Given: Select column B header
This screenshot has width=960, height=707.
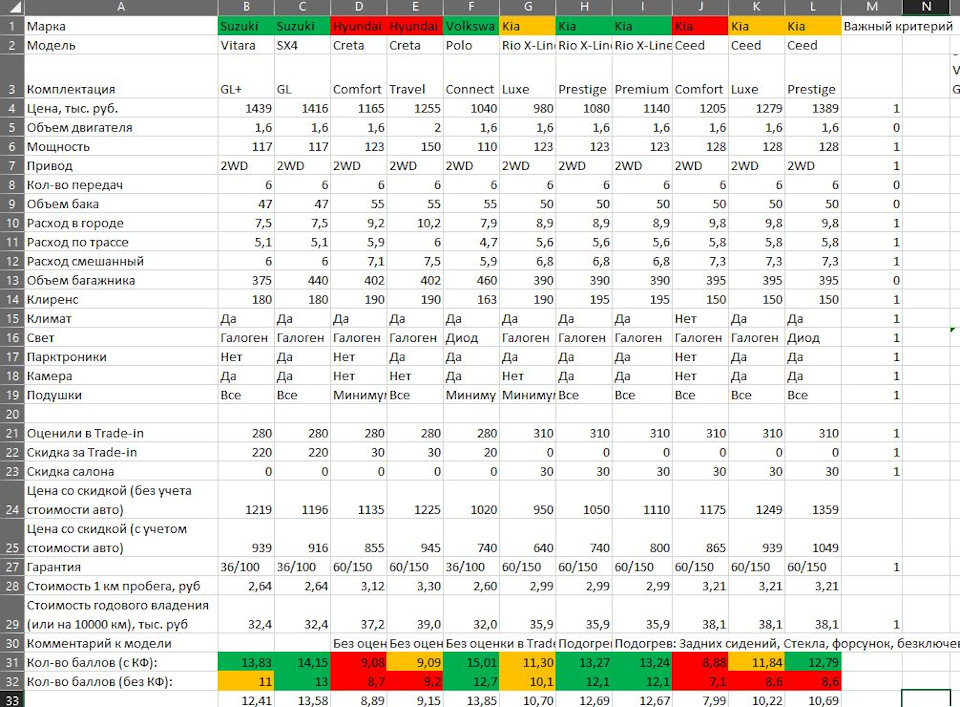Looking at the screenshot, I should pos(246,7).
